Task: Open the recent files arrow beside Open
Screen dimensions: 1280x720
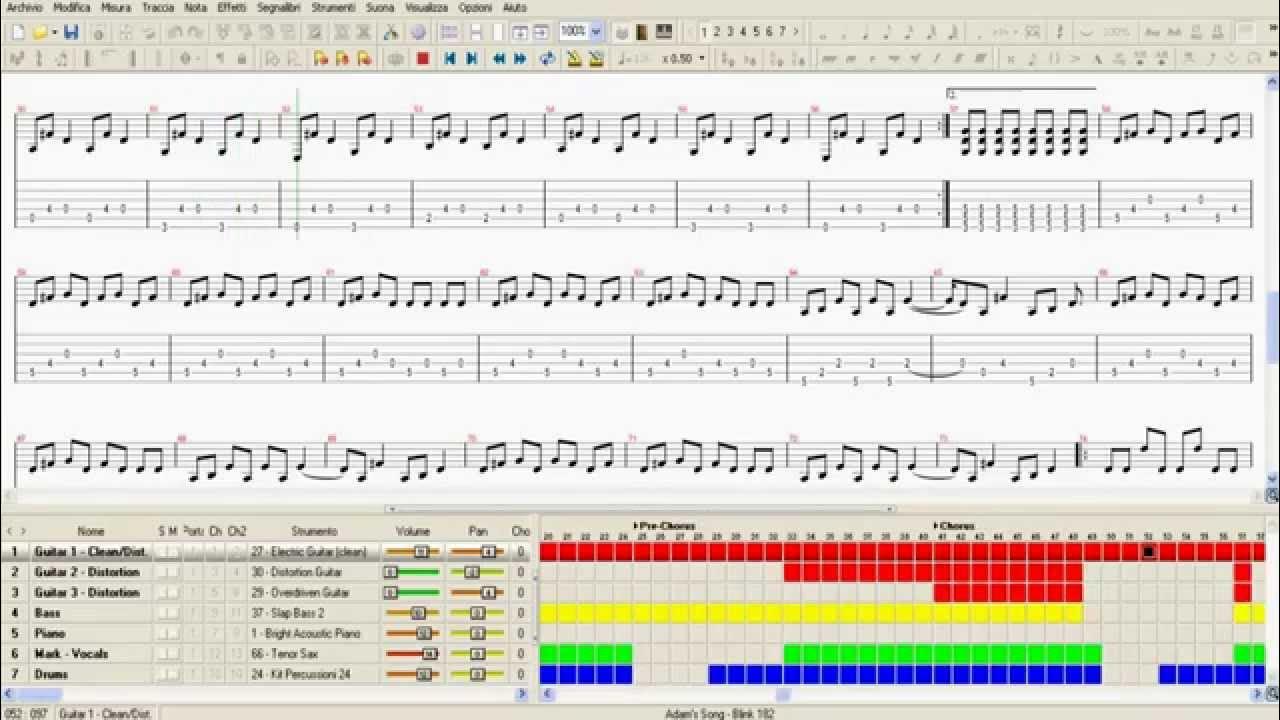Action: click(54, 32)
